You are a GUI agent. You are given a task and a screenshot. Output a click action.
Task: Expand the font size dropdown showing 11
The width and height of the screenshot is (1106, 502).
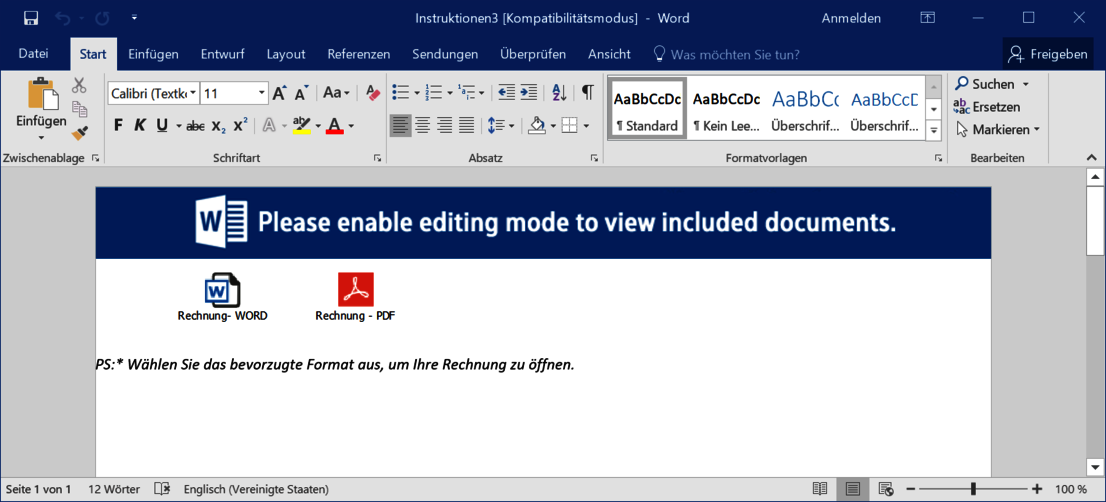pyautogui.click(x=262, y=93)
